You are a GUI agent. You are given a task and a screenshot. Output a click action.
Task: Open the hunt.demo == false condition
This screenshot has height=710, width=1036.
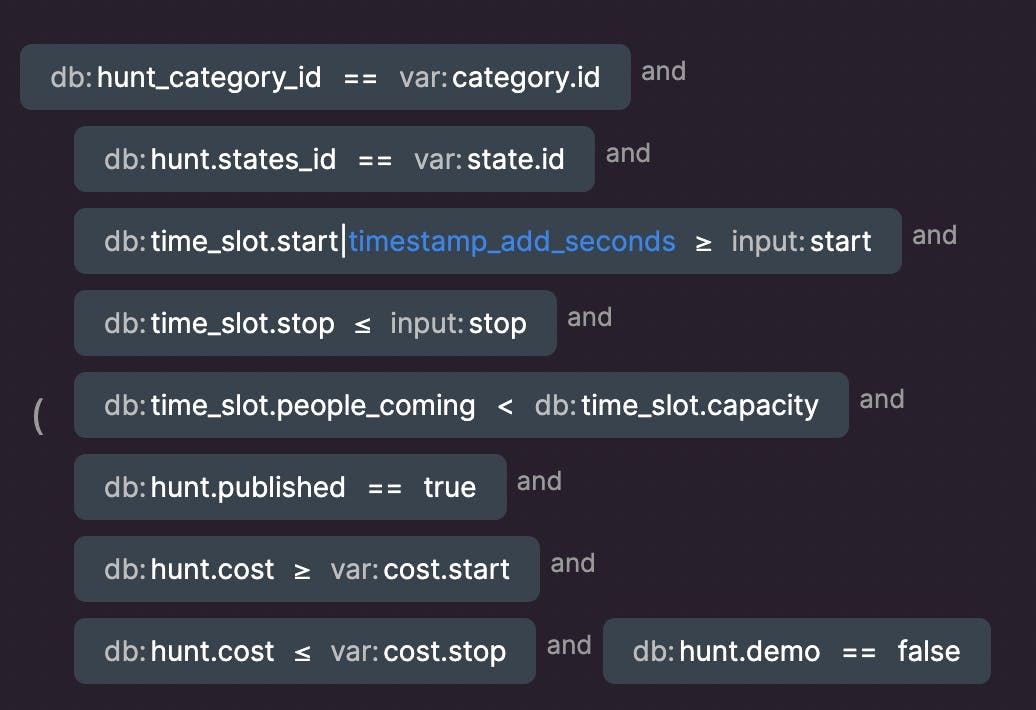pyautogui.click(x=796, y=651)
